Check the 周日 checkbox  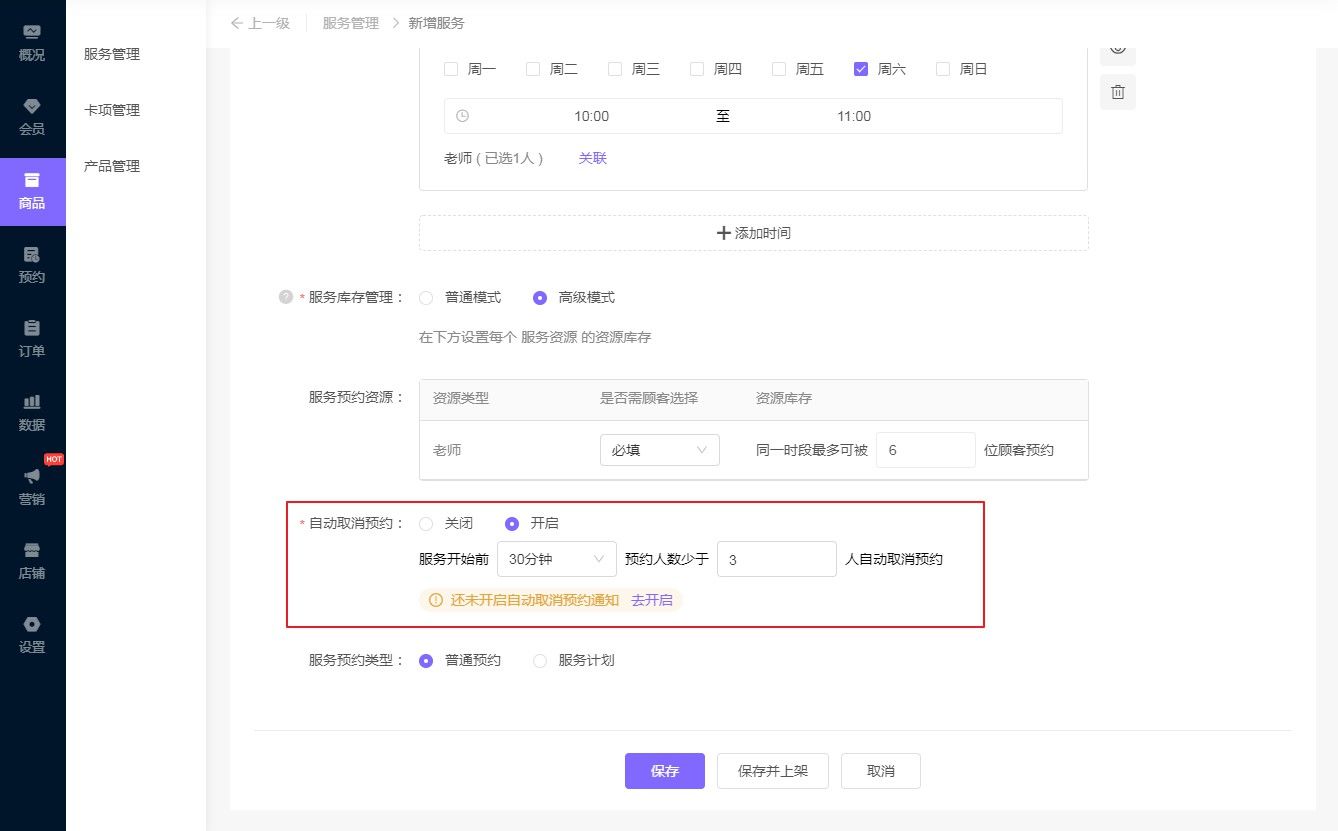(x=943, y=69)
